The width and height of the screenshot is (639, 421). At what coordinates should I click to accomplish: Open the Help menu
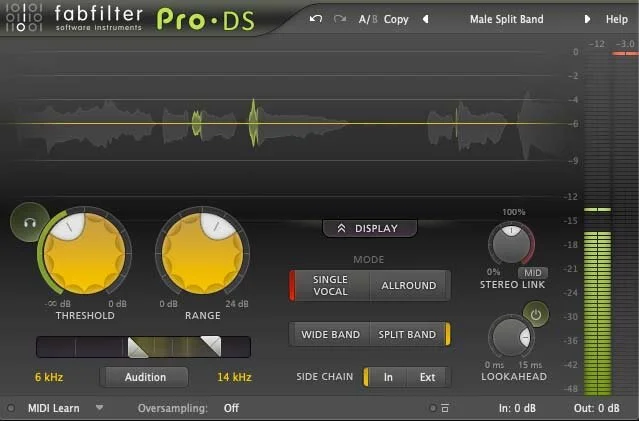[616, 19]
